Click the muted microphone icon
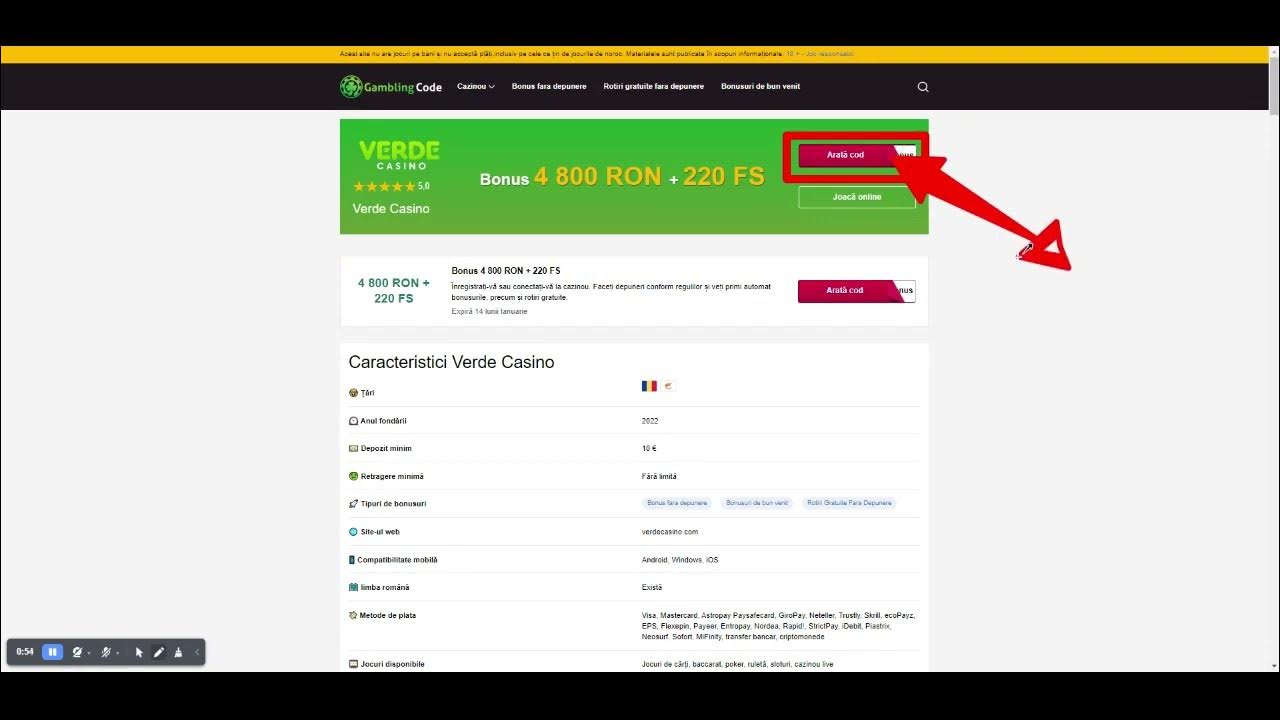The width and height of the screenshot is (1280, 720). click(x=107, y=652)
